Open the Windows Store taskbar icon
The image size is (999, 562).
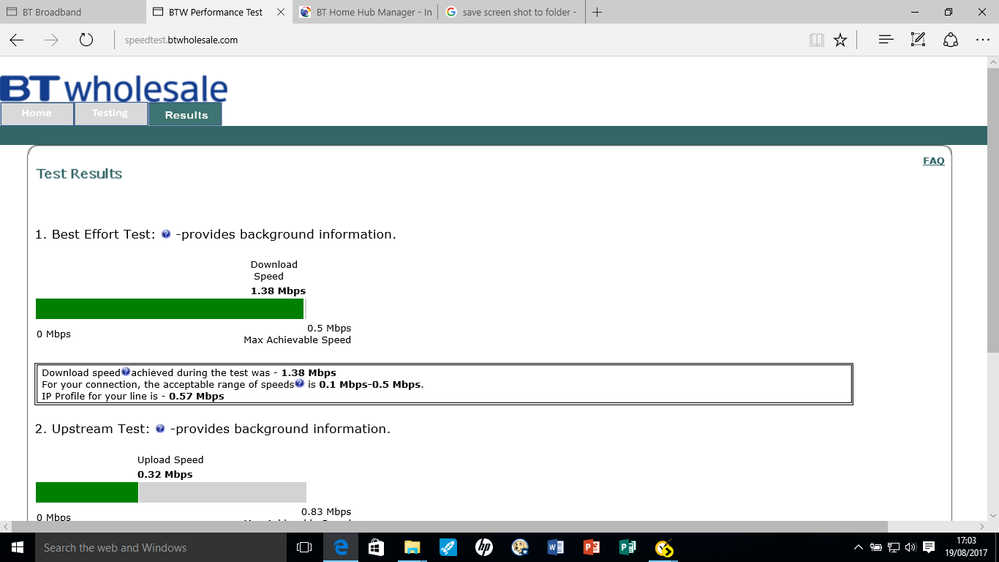coord(376,547)
